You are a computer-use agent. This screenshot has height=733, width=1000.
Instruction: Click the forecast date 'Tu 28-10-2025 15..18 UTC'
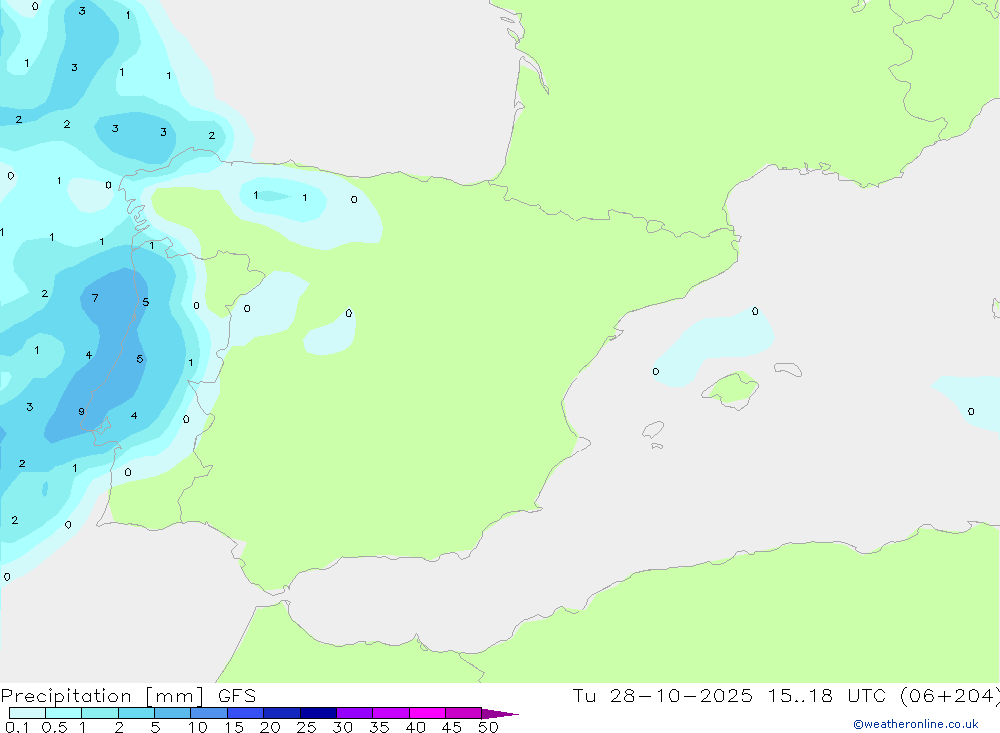click(732, 696)
